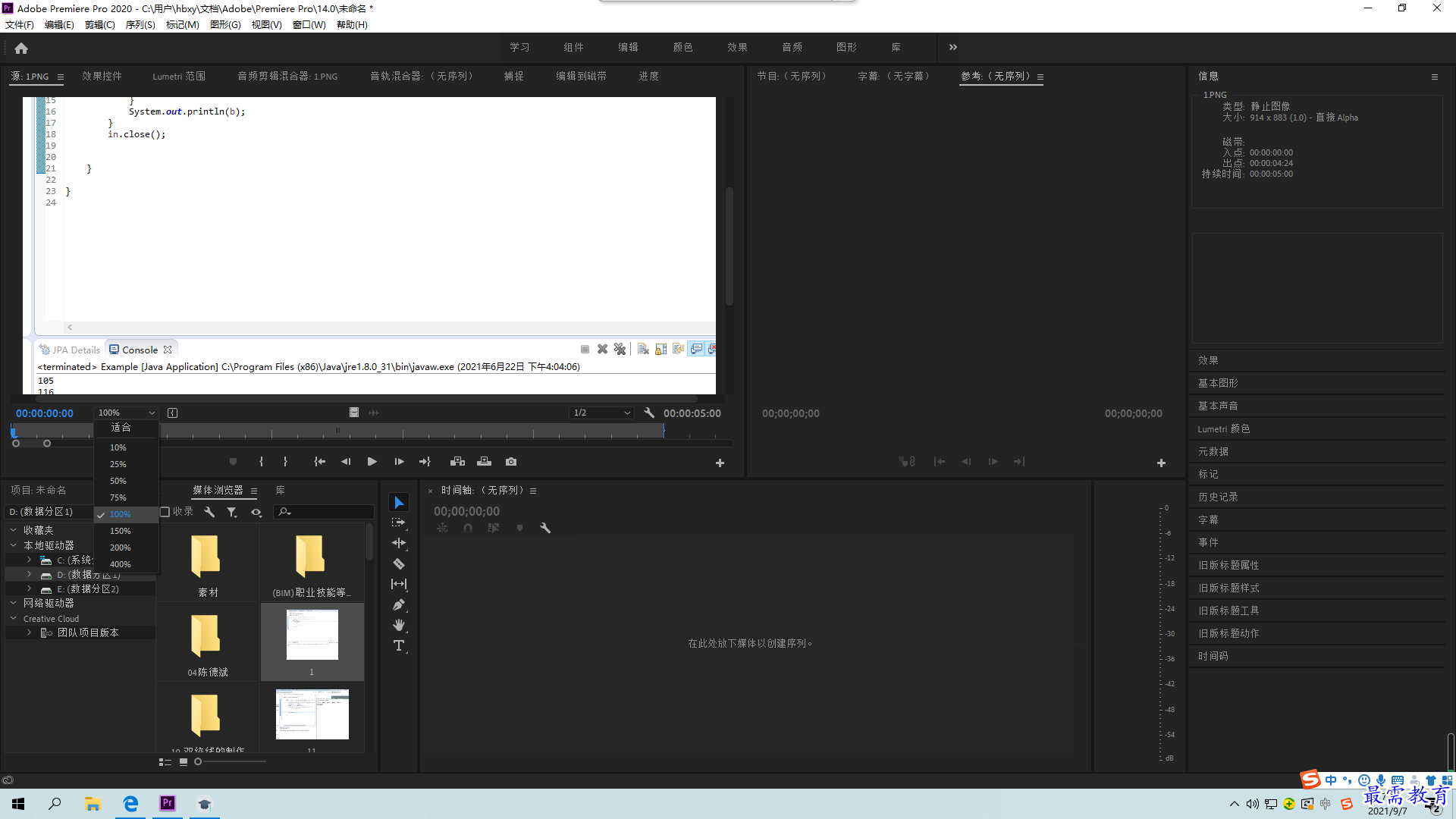Image resolution: width=1456 pixels, height=819 pixels.
Task: Step back one frame in source monitor
Action: tap(346, 462)
